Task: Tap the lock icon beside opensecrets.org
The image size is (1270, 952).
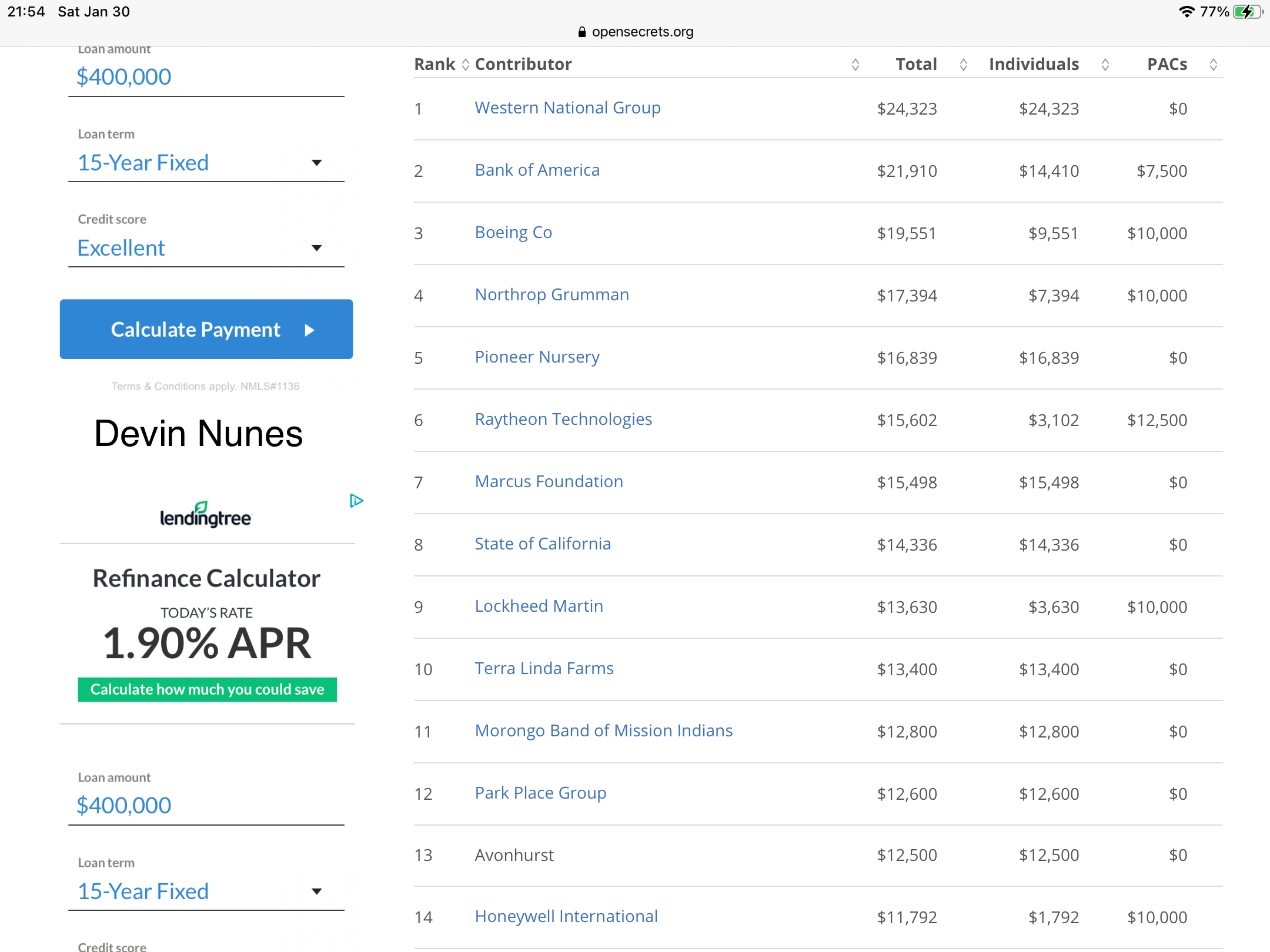Action: coord(581,32)
